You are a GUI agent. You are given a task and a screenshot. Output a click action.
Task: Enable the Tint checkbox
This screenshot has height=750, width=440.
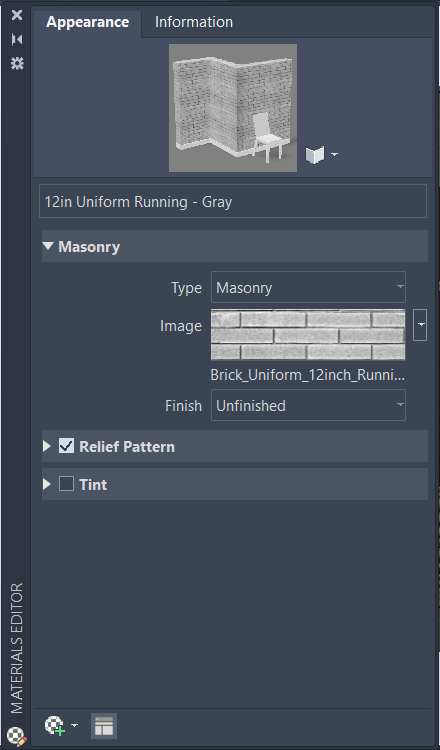(66, 484)
